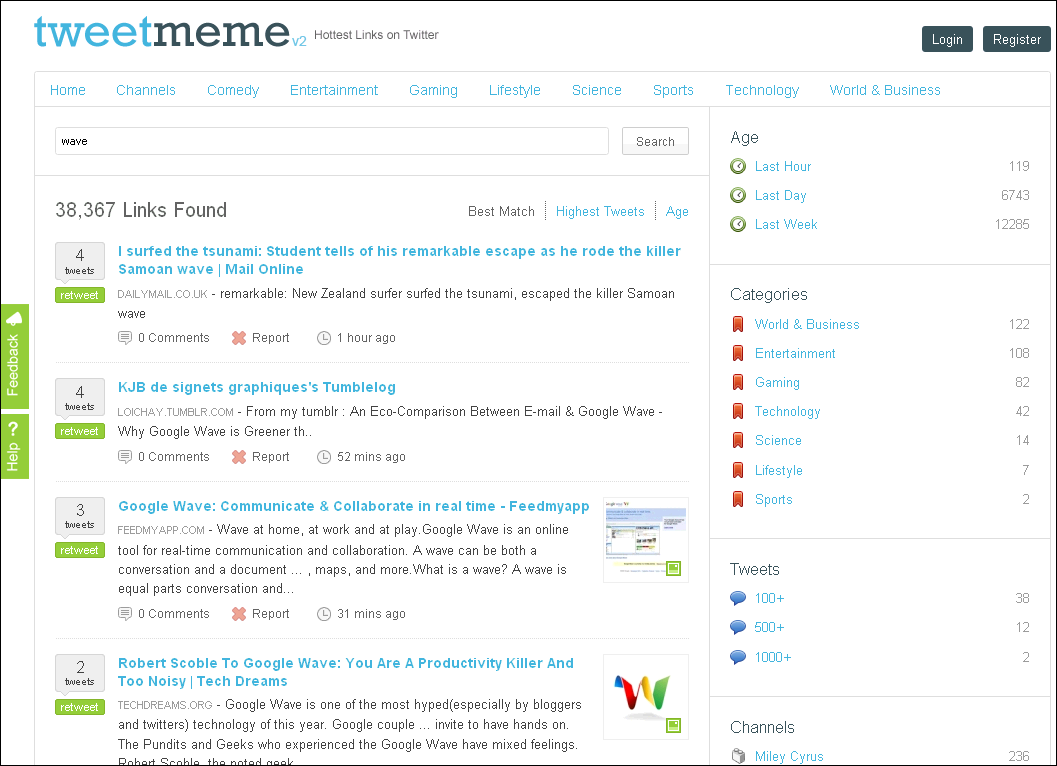Click the speech bubble icon beside 1000+ tweets
The height and width of the screenshot is (766, 1057).
click(738, 657)
